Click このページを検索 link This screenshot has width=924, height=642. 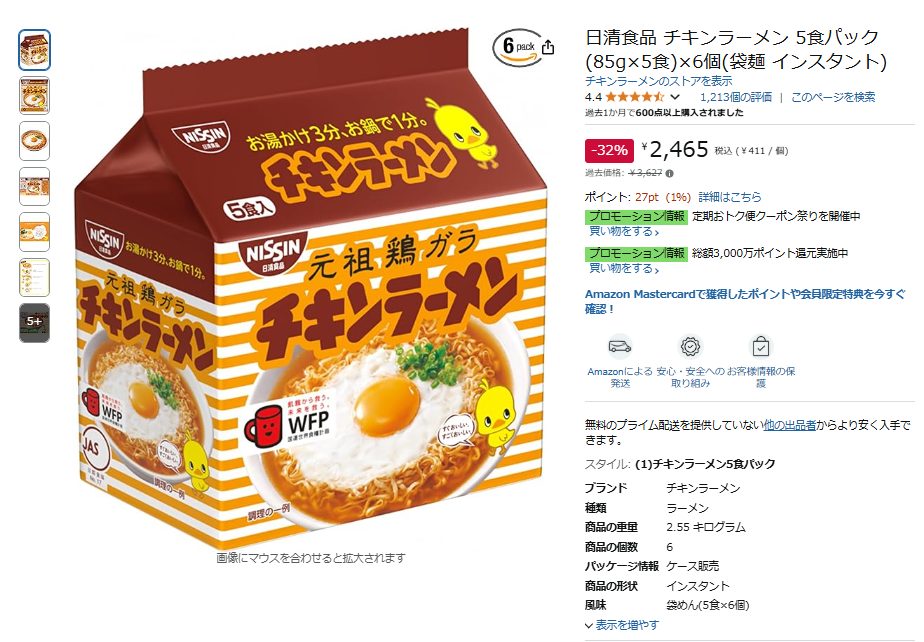click(833, 97)
